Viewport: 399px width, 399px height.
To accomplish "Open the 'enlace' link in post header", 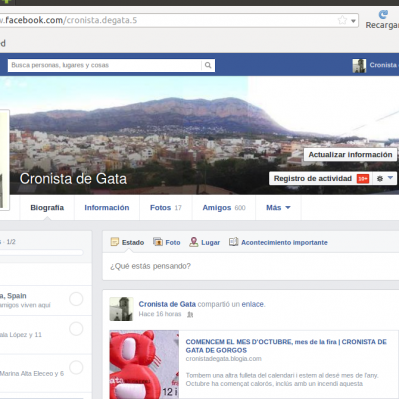I will (x=253, y=304).
